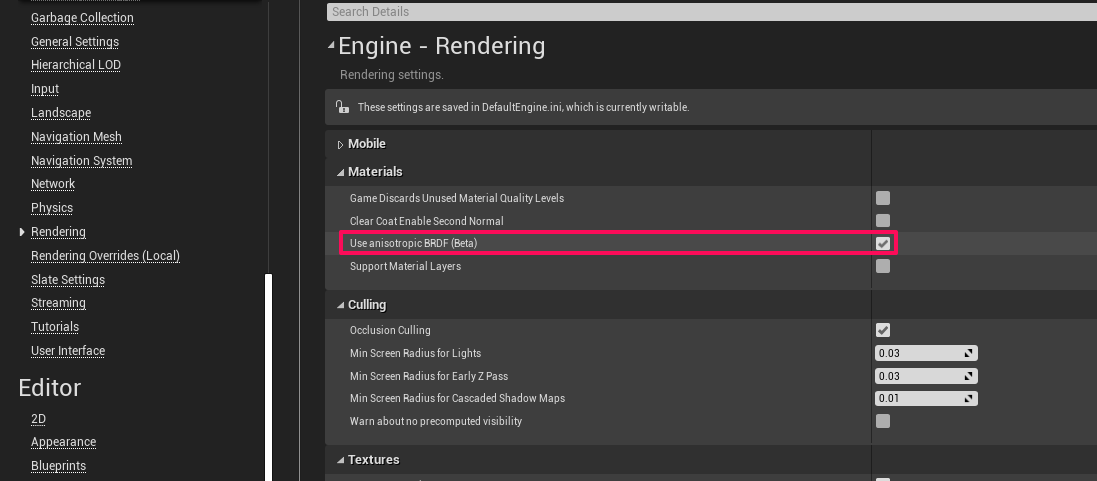The image size is (1097, 481).
Task: Click the Editor section heading
Action: tap(50, 387)
